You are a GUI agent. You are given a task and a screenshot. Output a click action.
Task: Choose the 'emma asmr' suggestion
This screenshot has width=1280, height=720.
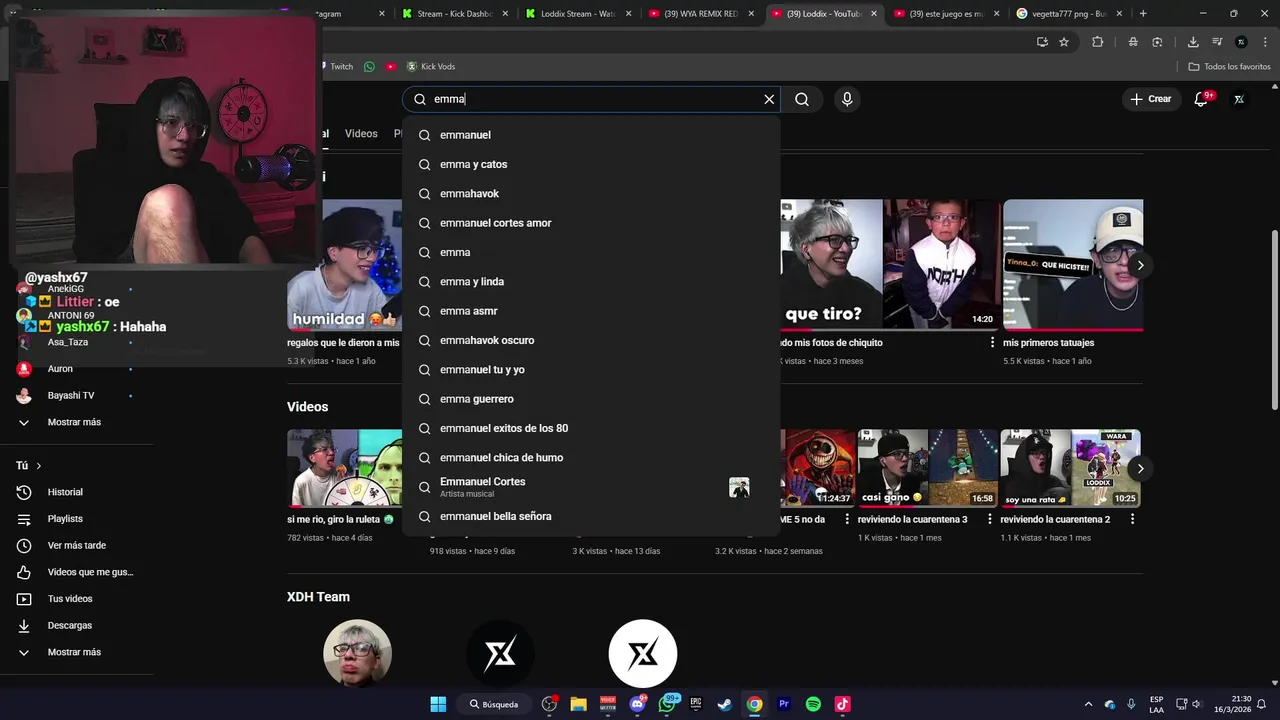(x=591, y=311)
